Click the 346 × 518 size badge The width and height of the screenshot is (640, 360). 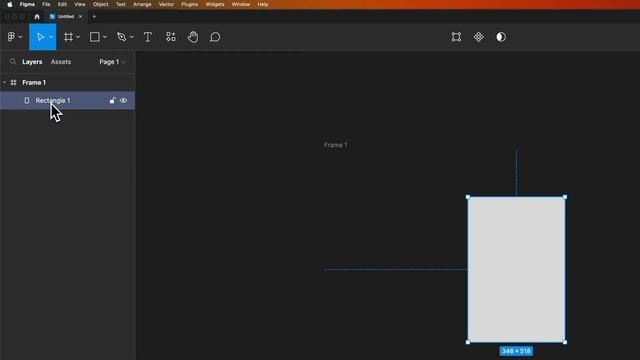[516, 351]
